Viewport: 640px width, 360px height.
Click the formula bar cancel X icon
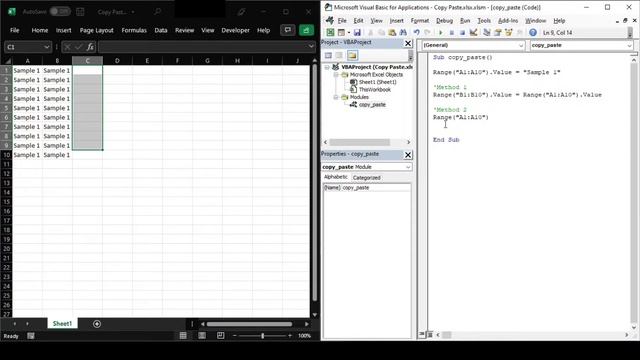pyautogui.click(x=68, y=47)
